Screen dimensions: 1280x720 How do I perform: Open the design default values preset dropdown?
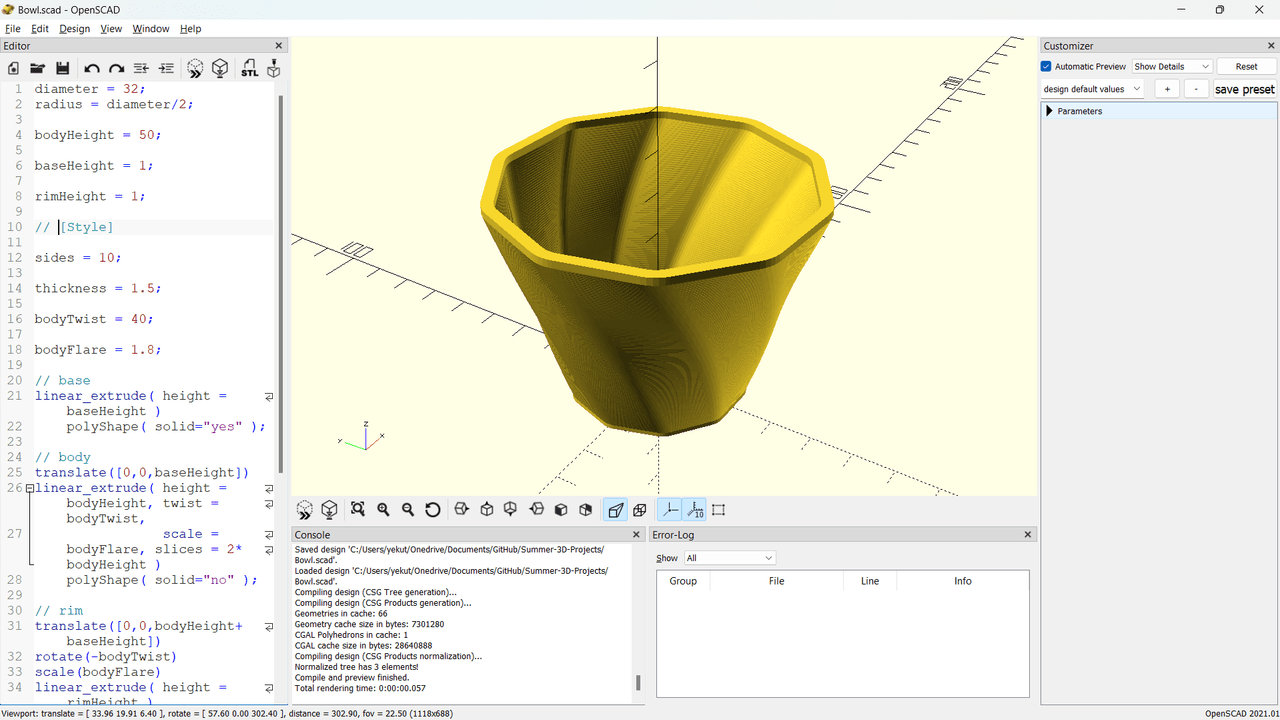1092,89
